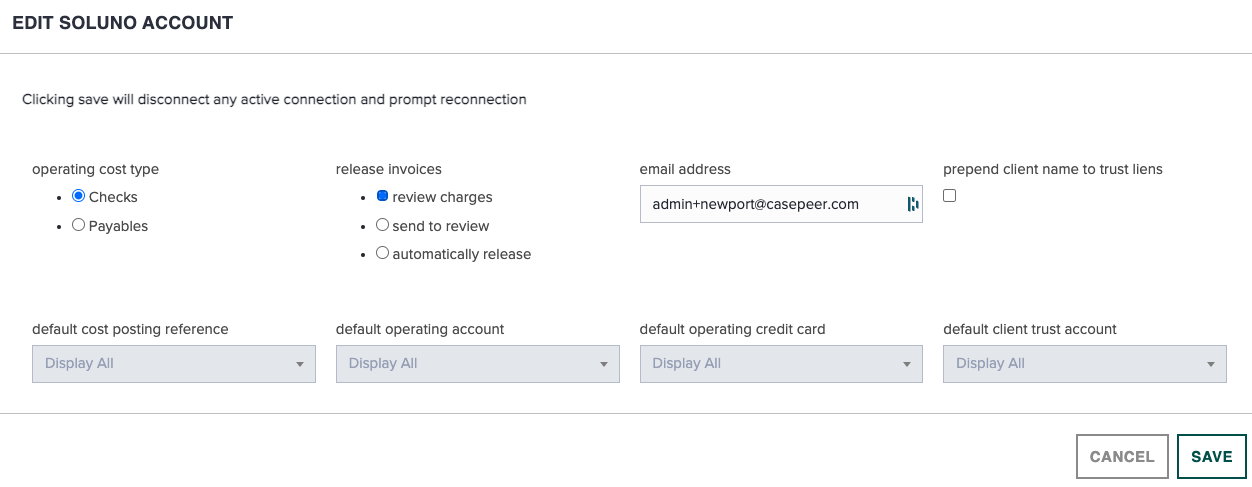1252x487 pixels.
Task: Choose automatically release invoices option
Action: [x=382, y=253]
